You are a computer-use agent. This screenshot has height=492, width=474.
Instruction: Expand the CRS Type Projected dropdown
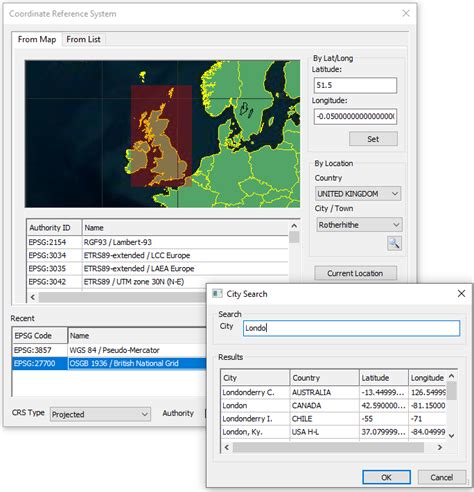(100, 414)
